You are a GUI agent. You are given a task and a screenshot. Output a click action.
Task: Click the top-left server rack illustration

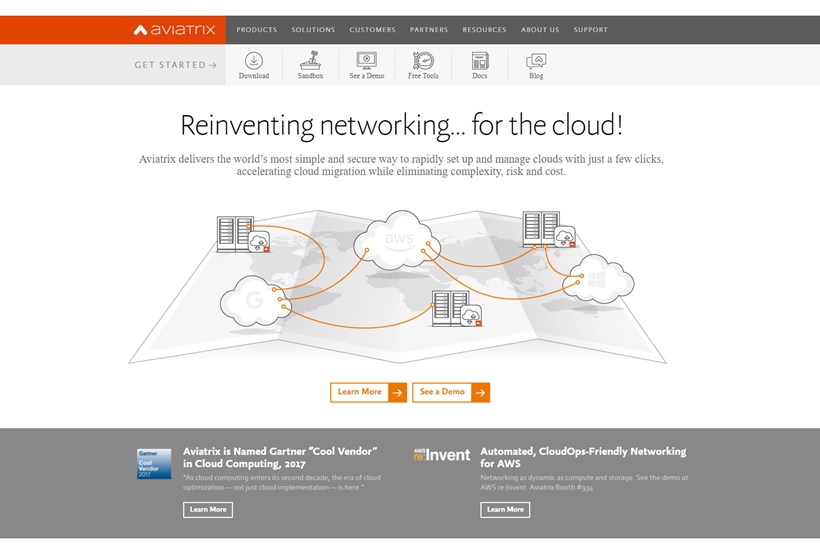(x=243, y=234)
